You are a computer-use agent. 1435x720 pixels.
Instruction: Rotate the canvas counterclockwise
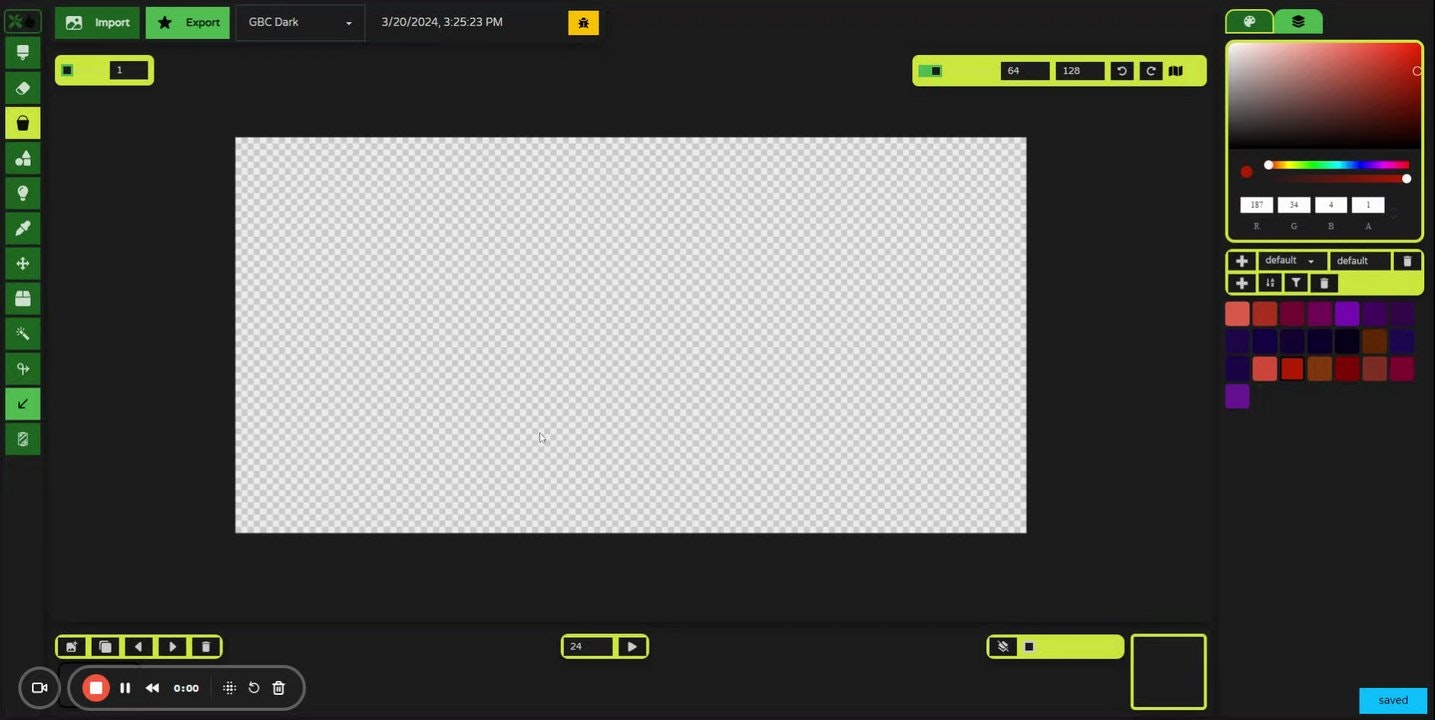point(1121,70)
